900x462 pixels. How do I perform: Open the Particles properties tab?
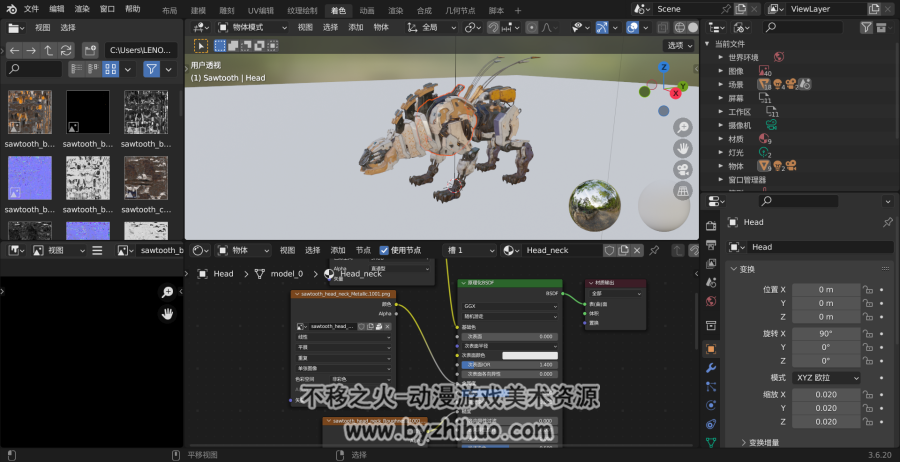pos(711,386)
